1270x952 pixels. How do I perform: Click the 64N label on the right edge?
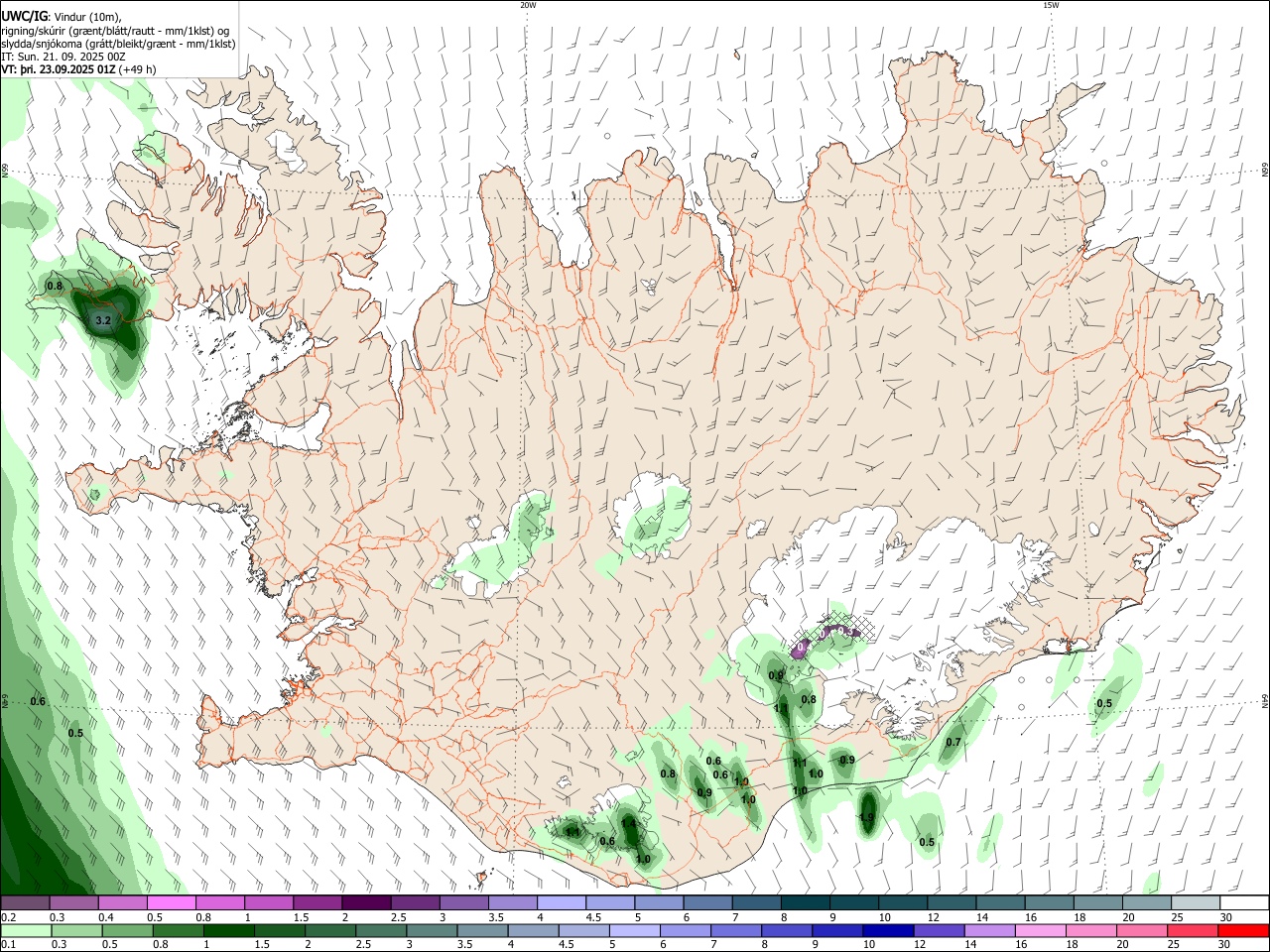pos(1265,701)
